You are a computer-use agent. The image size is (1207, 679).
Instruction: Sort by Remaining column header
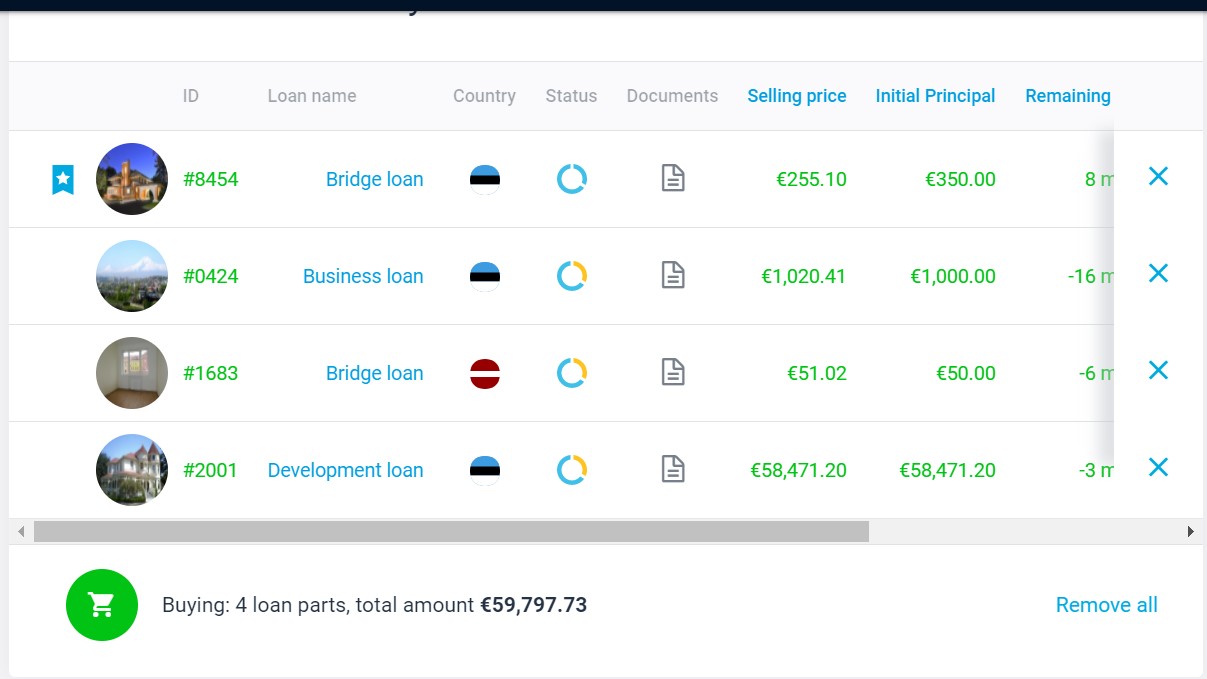pos(1067,96)
